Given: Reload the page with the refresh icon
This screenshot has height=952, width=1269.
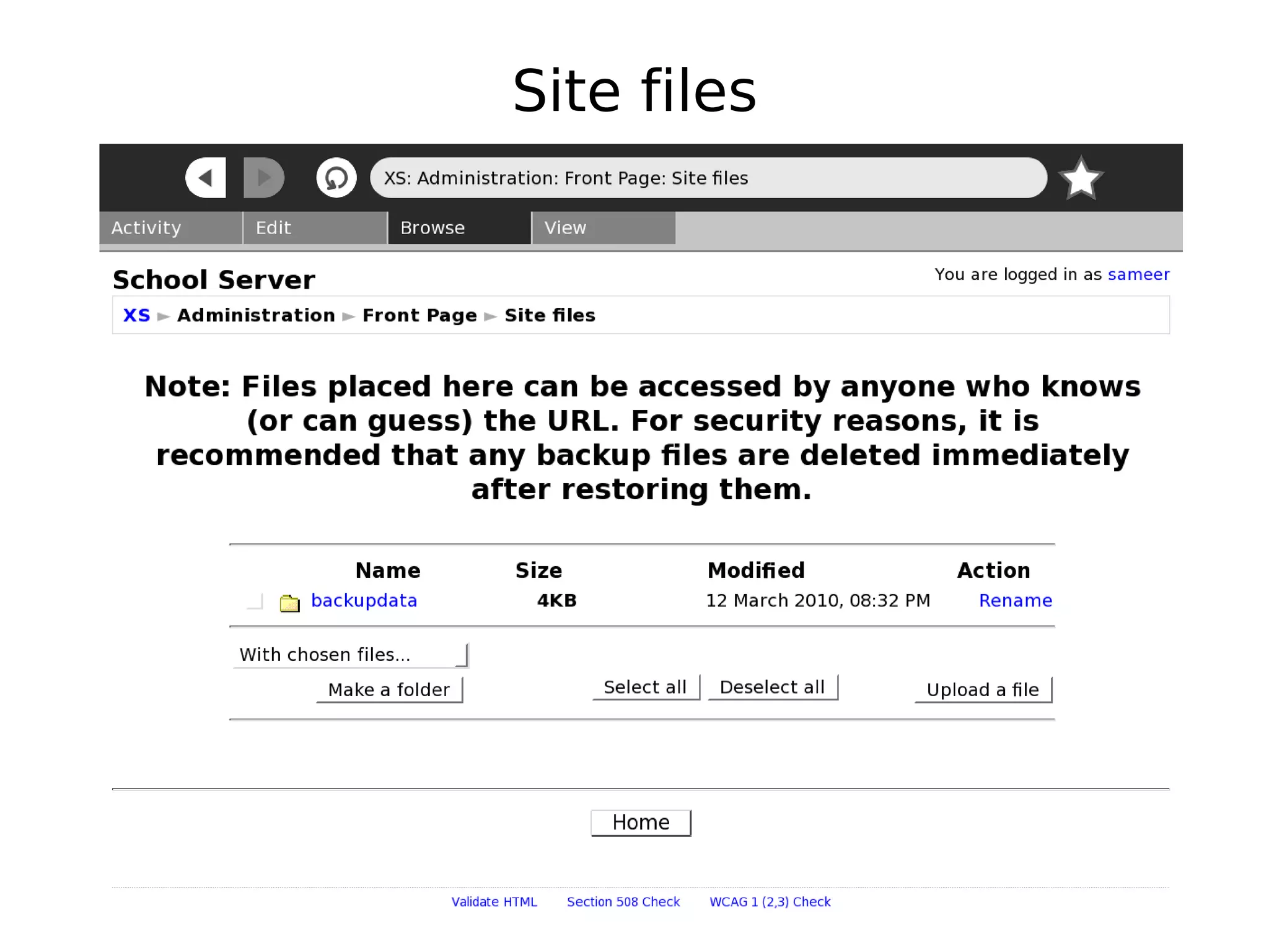Looking at the screenshot, I should pyautogui.click(x=336, y=178).
